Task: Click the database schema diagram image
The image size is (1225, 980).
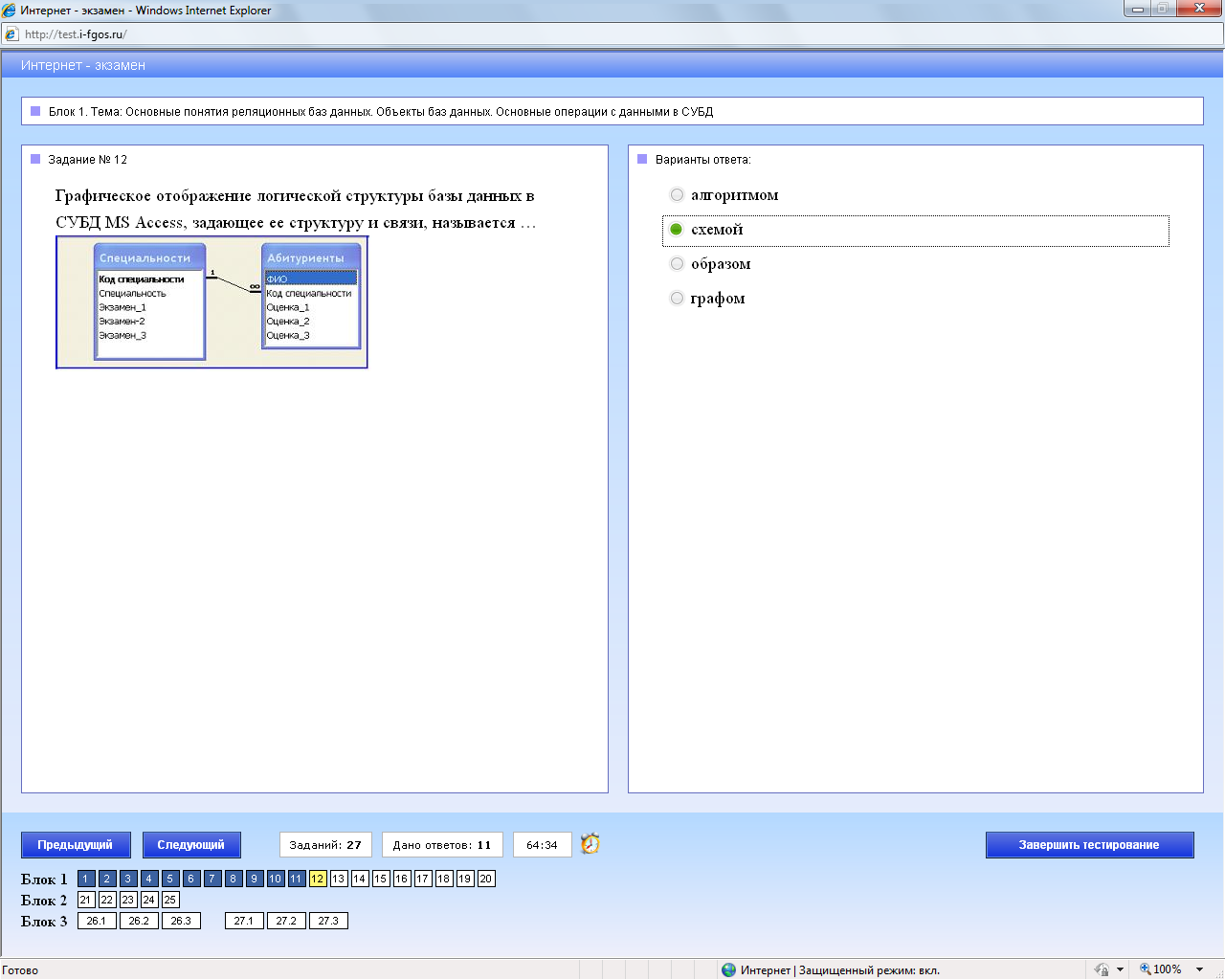Action: click(x=212, y=302)
